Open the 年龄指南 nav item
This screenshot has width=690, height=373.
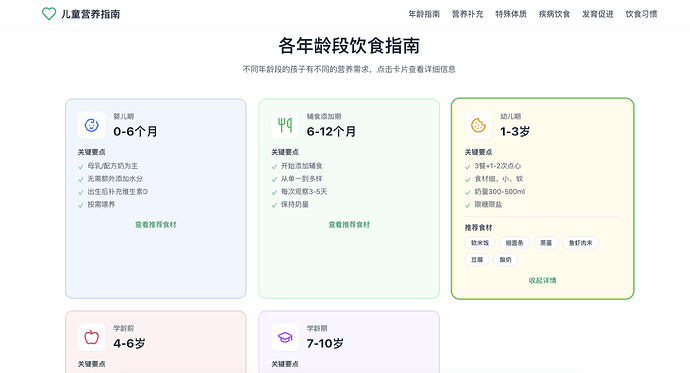(424, 14)
